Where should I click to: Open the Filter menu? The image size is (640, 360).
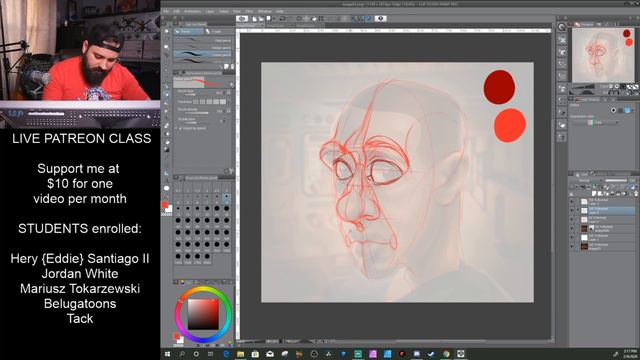pos(249,11)
